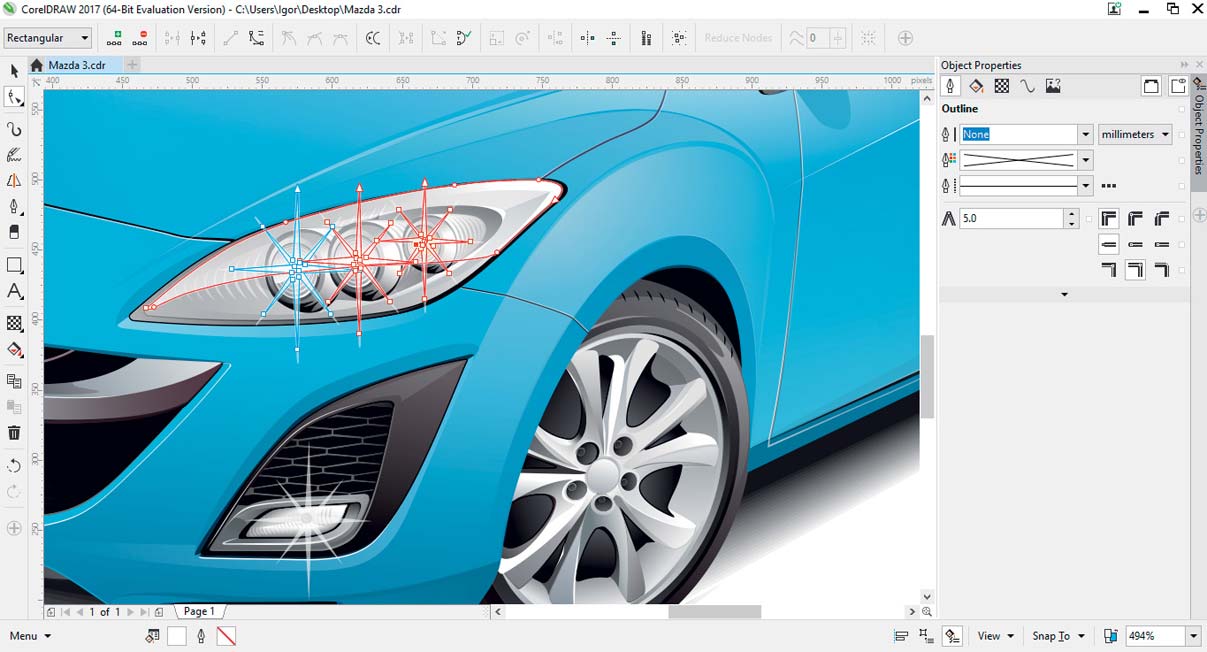Click Convert to Curve icon
Viewport: 1207px width, 652px height.
[256, 38]
